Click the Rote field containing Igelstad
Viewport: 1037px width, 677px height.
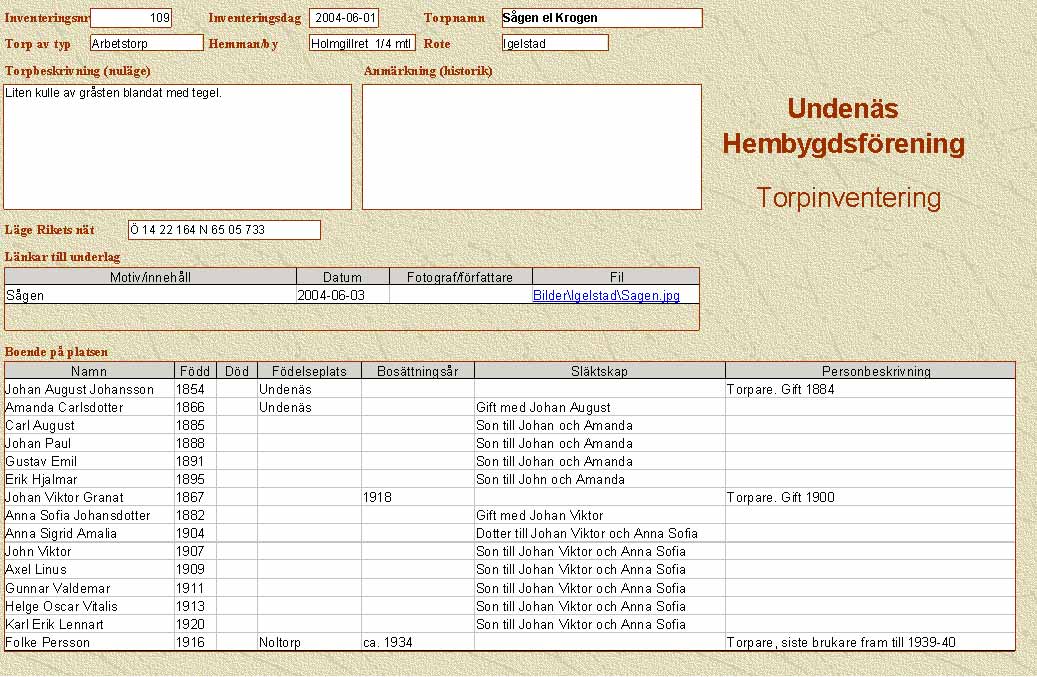tap(555, 43)
